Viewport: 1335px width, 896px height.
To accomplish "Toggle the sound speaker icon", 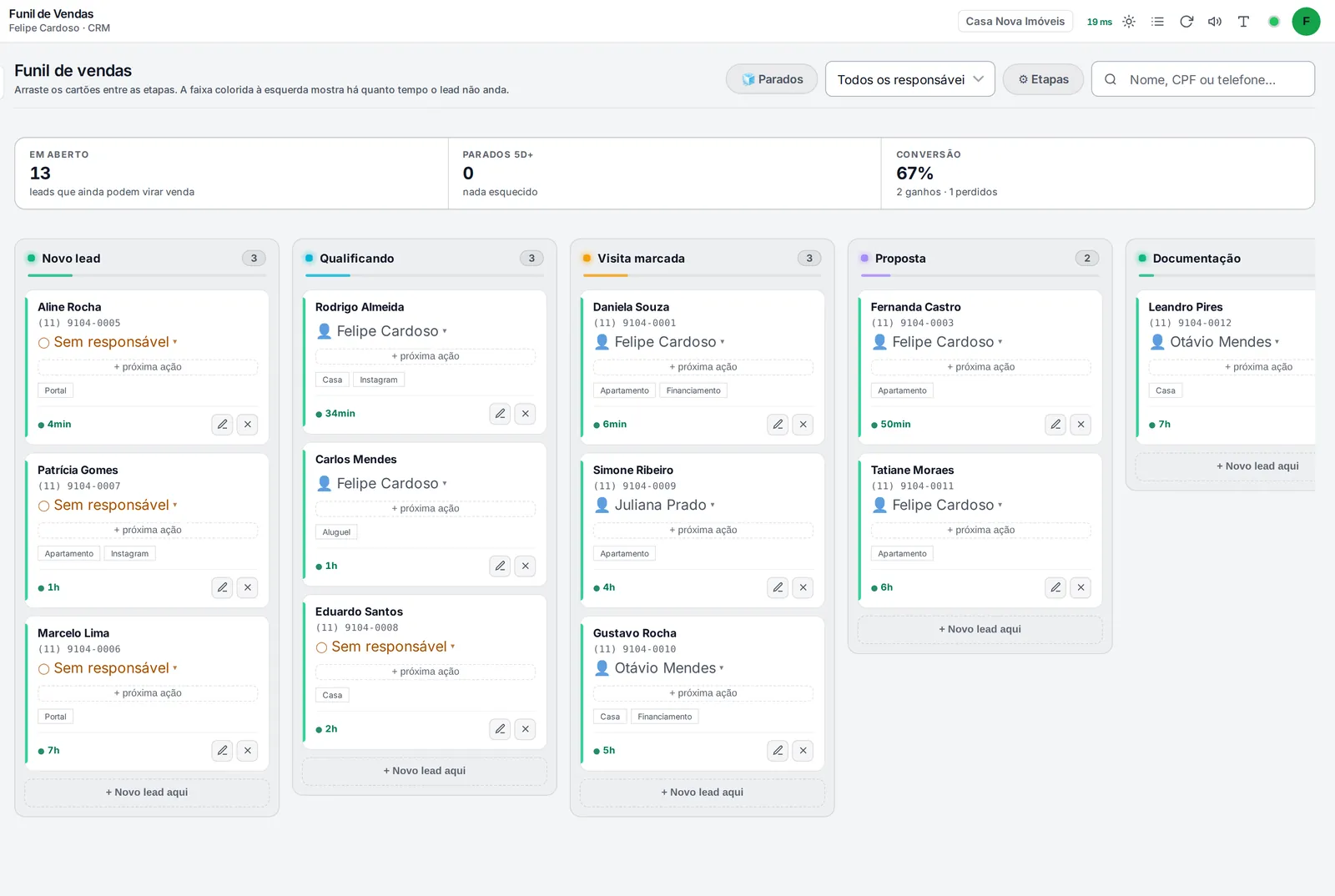I will coord(1215,22).
